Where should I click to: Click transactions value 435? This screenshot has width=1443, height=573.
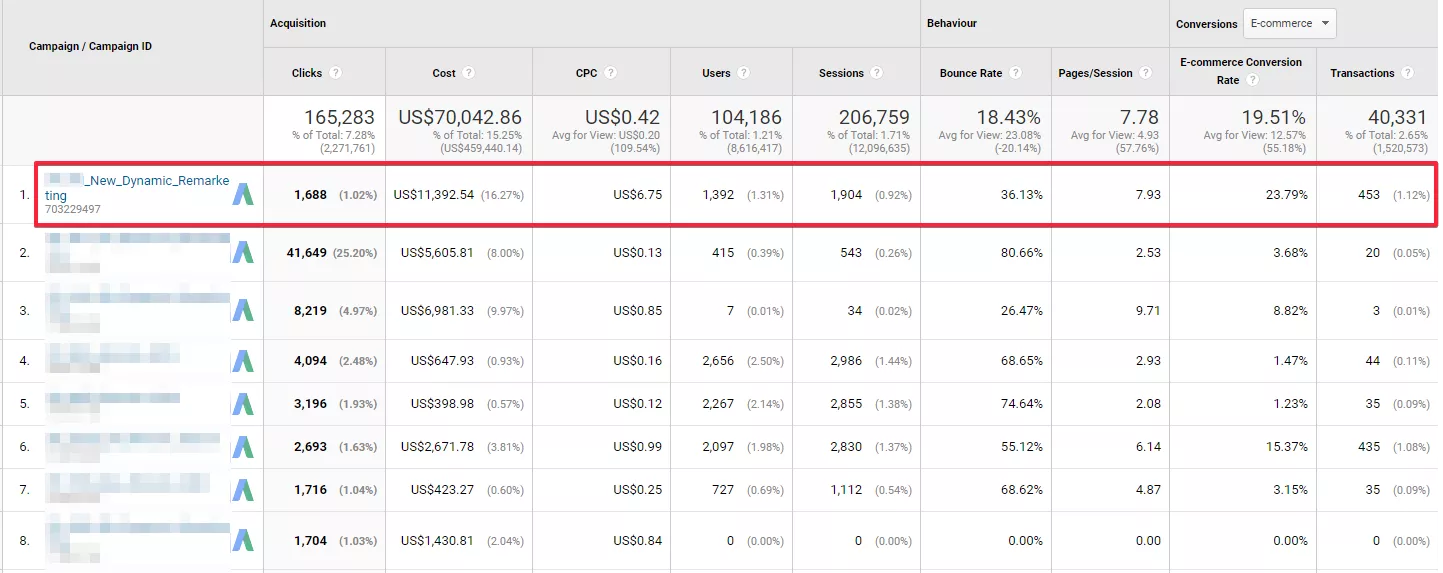pos(1369,447)
